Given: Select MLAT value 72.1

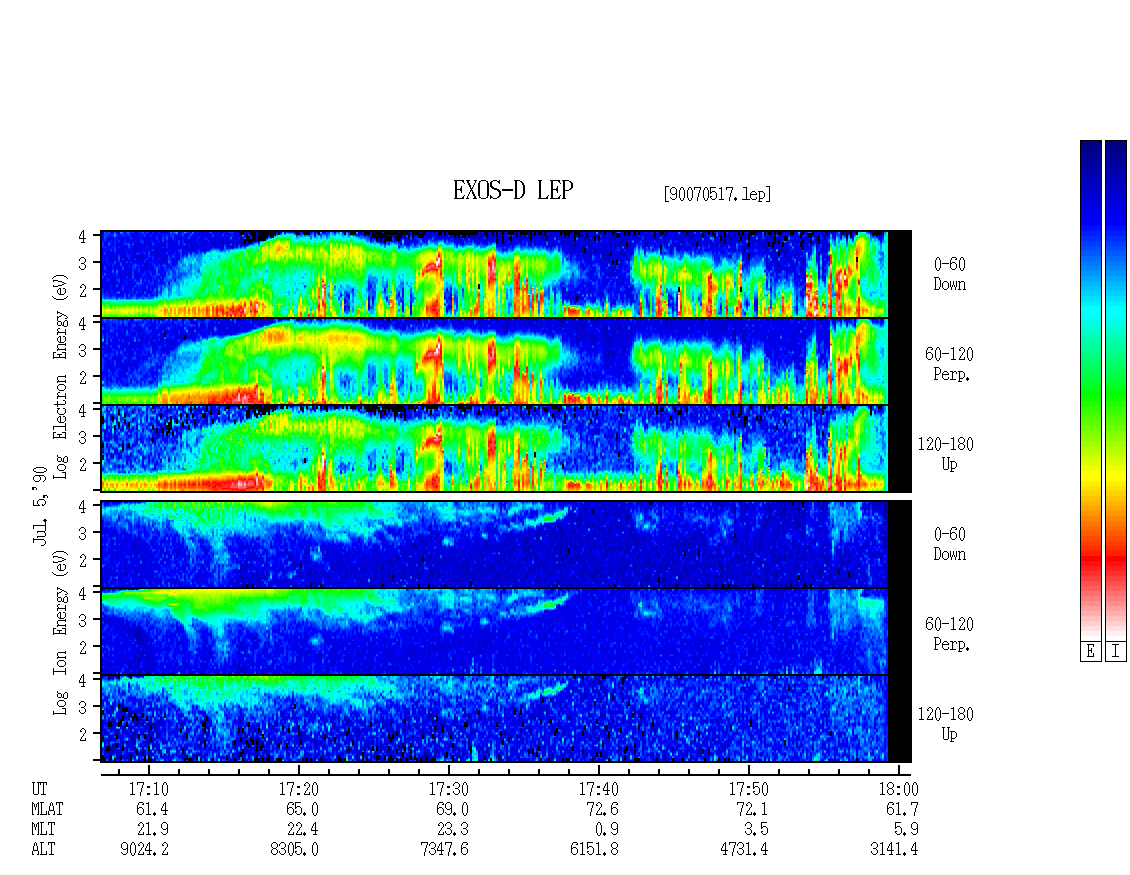Looking at the screenshot, I should tap(752, 809).
